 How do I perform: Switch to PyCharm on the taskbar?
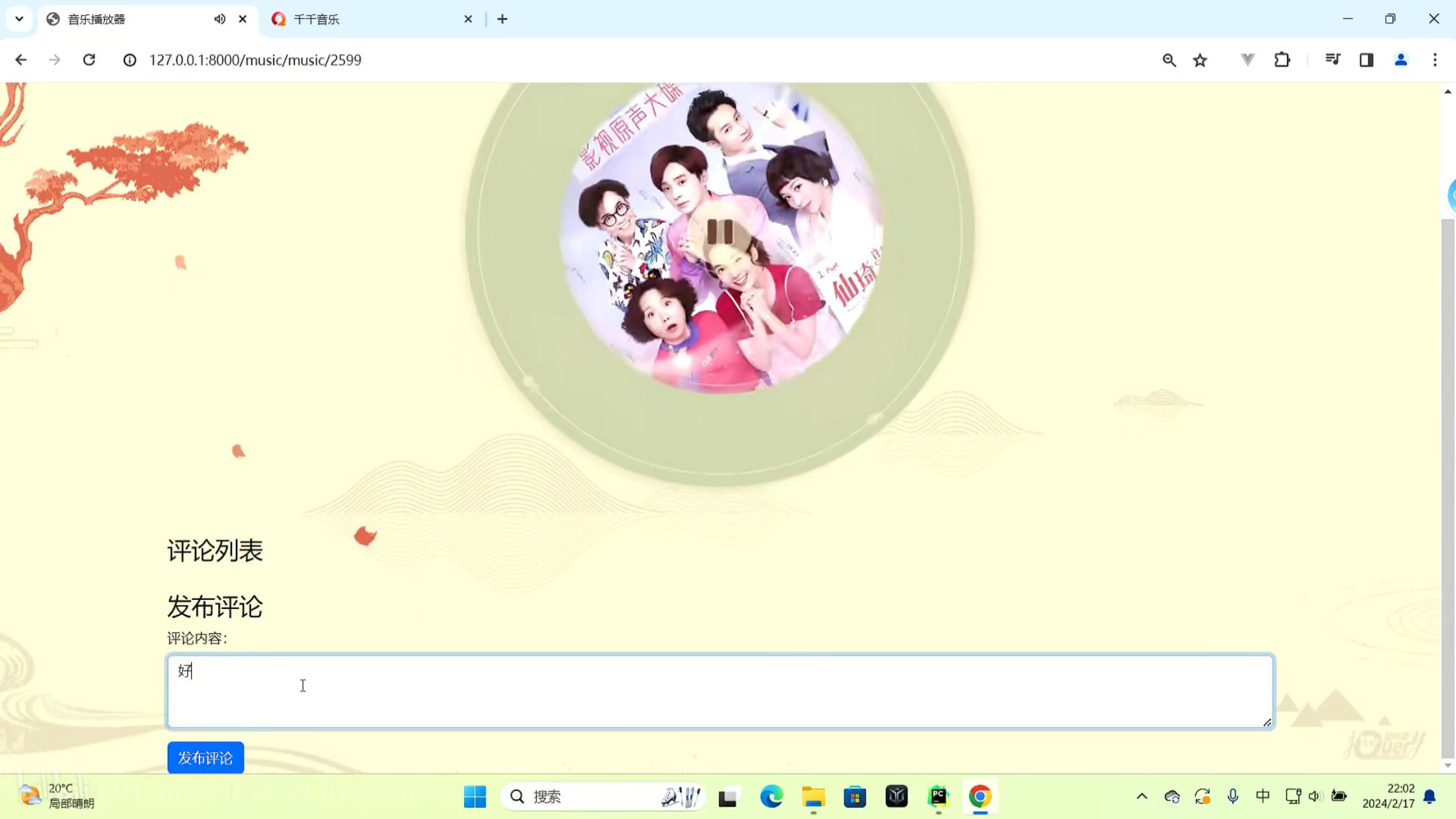(939, 796)
